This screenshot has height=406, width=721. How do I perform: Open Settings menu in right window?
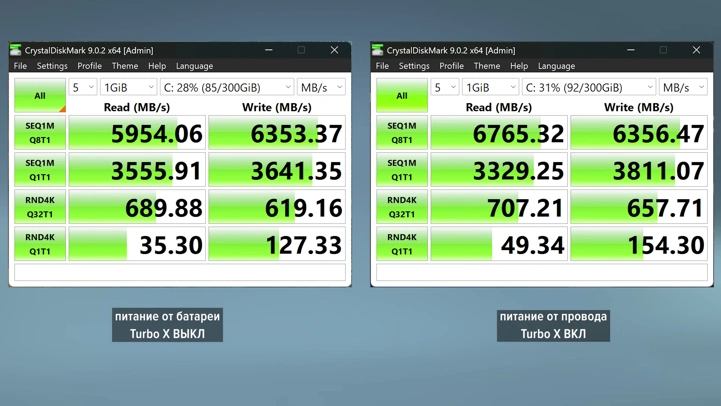click(414, 66)
